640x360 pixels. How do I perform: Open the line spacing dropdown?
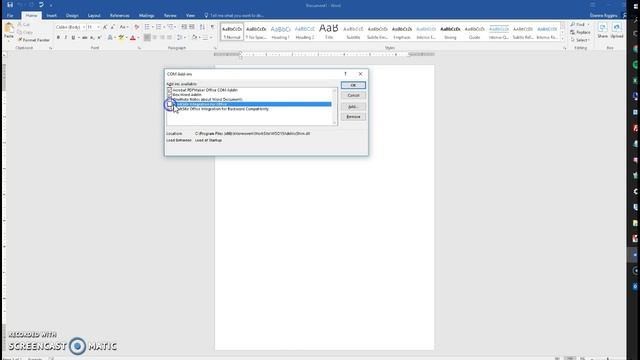point(180,38)
